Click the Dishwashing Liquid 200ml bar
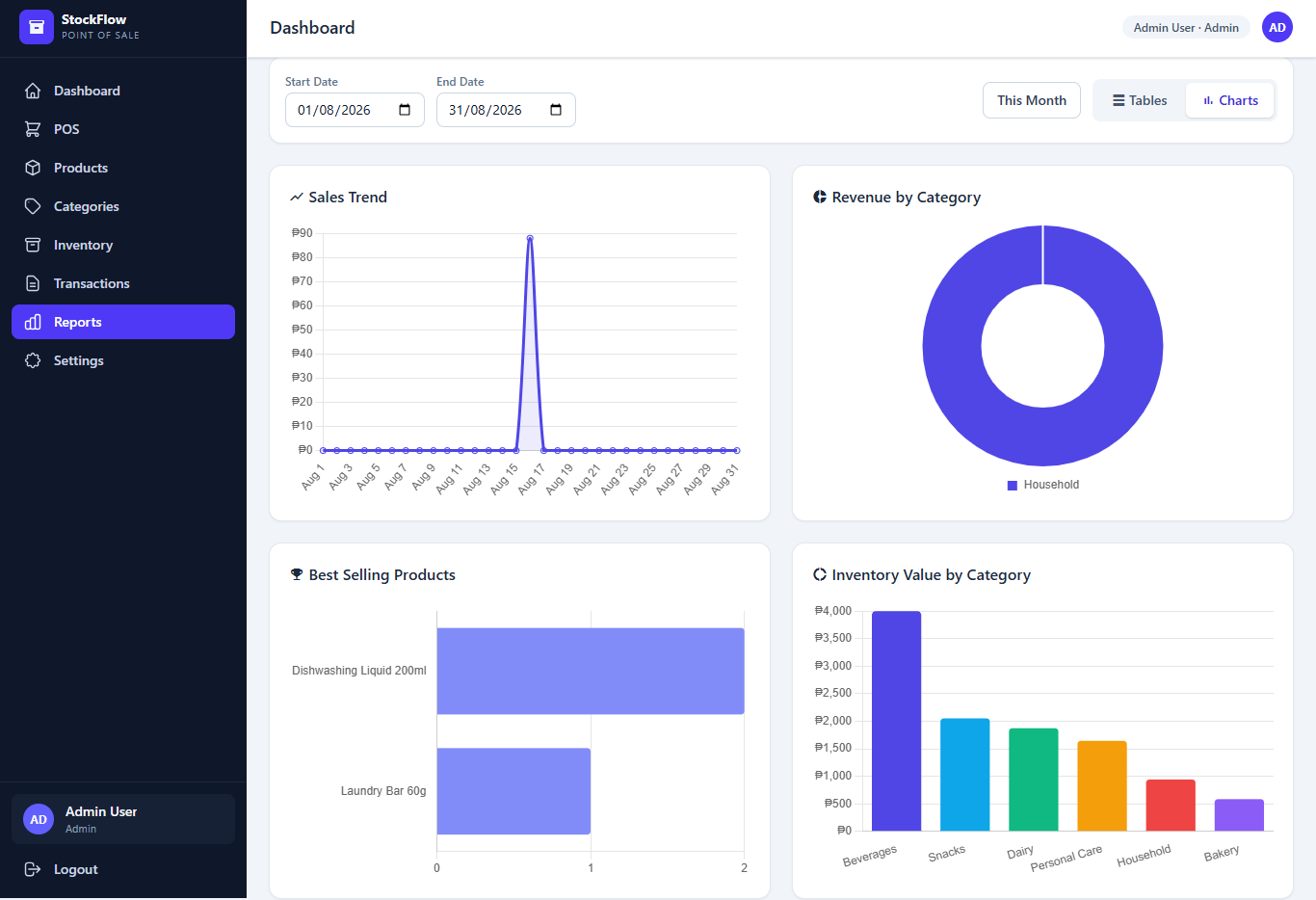The height and width of the screenshot is (900, 1316). 591,671
